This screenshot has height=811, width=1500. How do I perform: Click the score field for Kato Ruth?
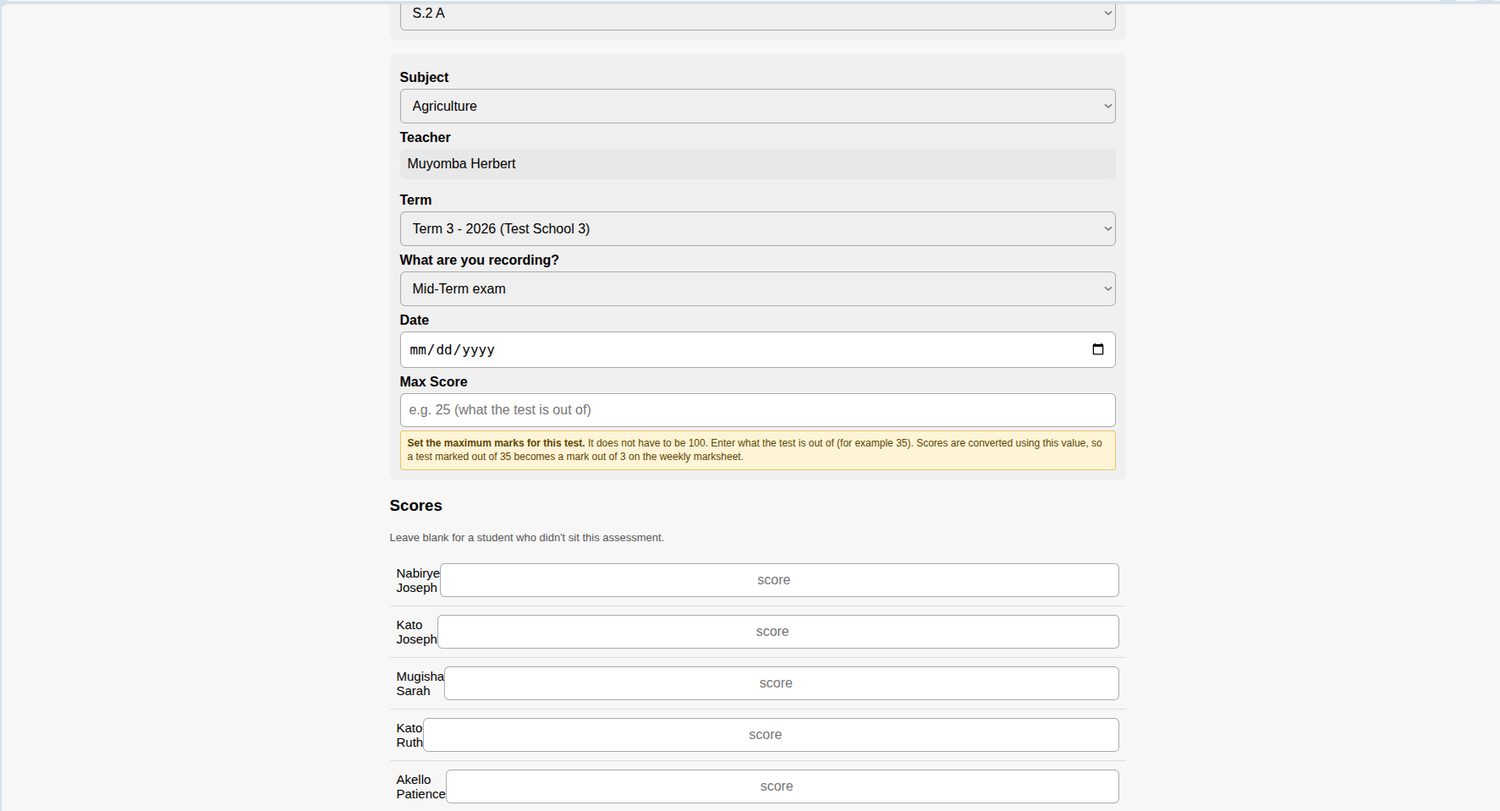[x=771, y=735]
